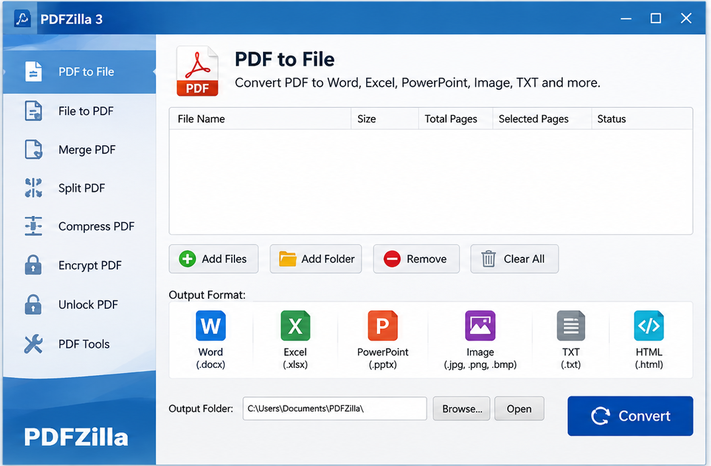Open the PDF to File section
The image size is (711, 466).
pos(79,72)
